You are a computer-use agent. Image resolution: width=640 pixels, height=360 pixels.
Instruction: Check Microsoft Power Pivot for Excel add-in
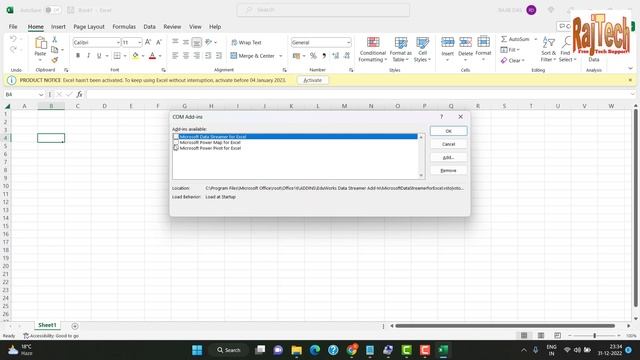pyautogui.click(x=176, y=148)
